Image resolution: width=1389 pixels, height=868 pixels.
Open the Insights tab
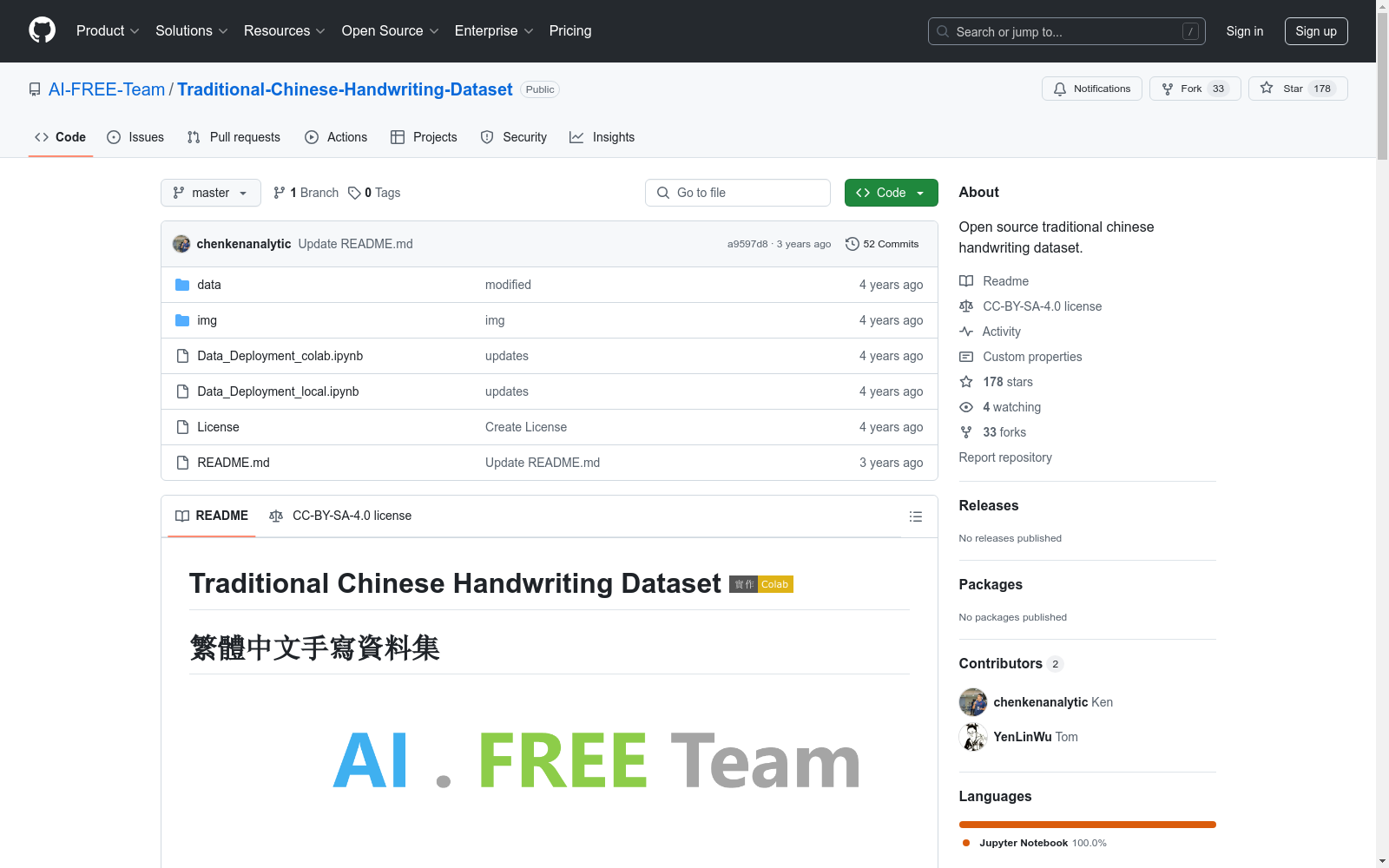point(602,137)
